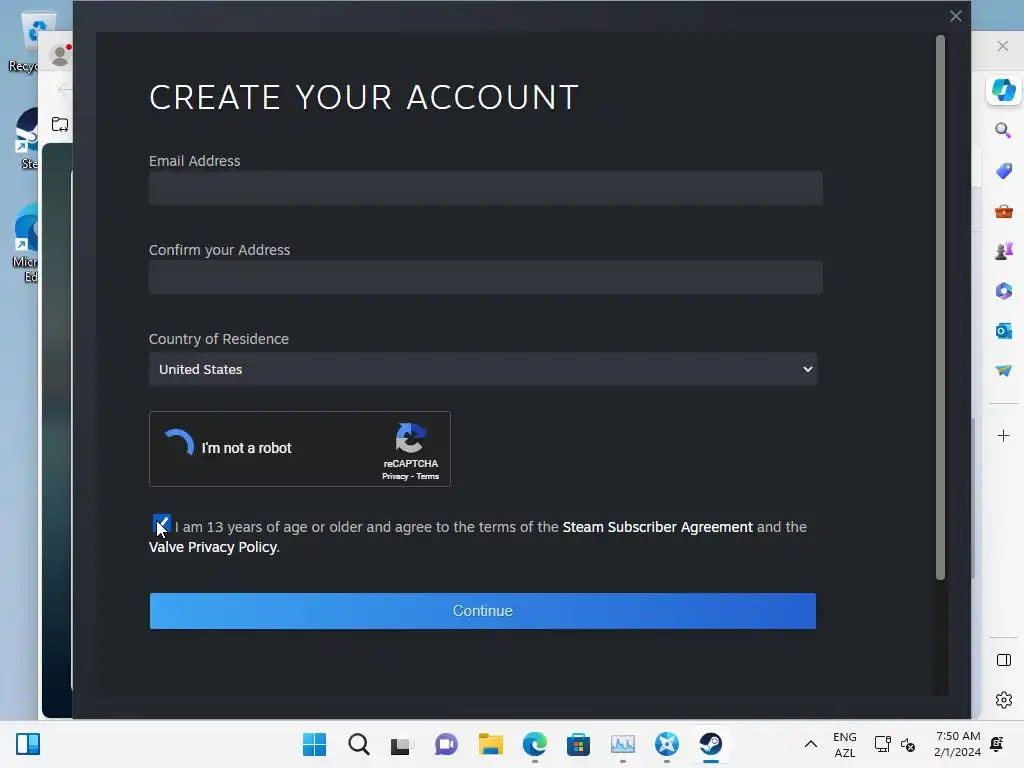The image size is (1024, 768).
Task: Switch to Steam on the taskbar
Action: pos(711,744)
